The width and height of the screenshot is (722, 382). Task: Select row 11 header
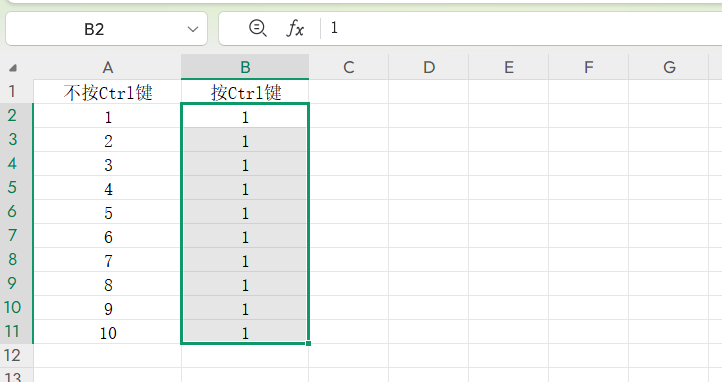(17, 330)
